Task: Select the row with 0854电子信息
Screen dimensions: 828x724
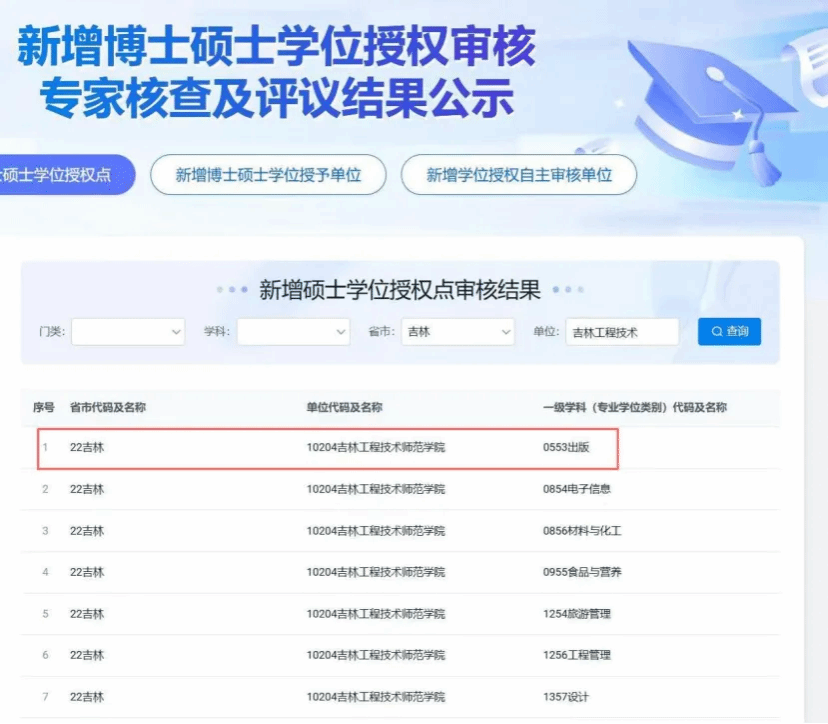Action: coord(576,489)
